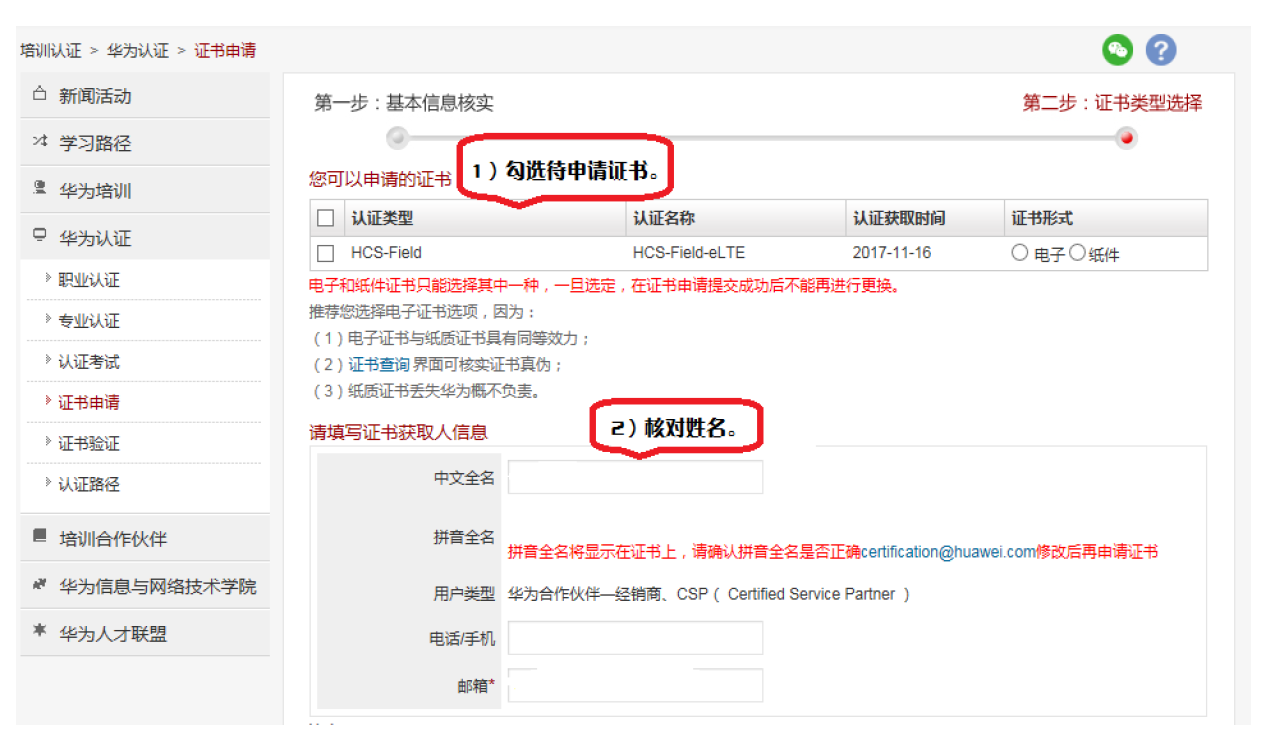
Task: Click inside the 中文全名 input field
Action: point(634,477)
